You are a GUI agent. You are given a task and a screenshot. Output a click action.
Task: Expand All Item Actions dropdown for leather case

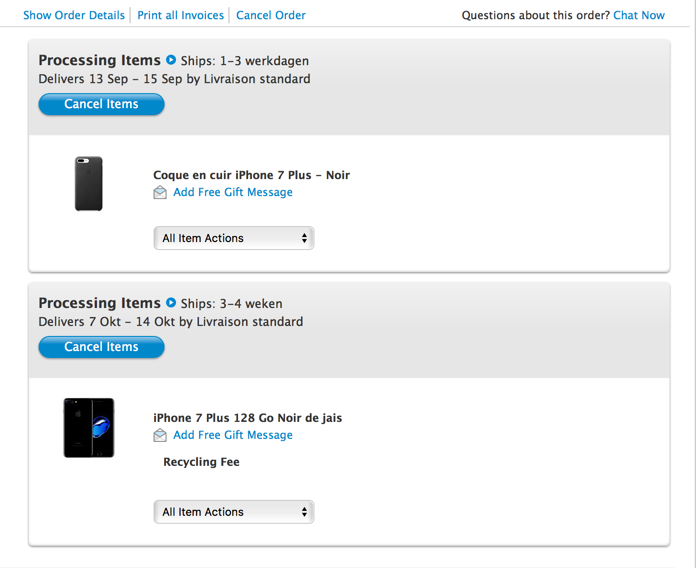click(x=234, y=238)
